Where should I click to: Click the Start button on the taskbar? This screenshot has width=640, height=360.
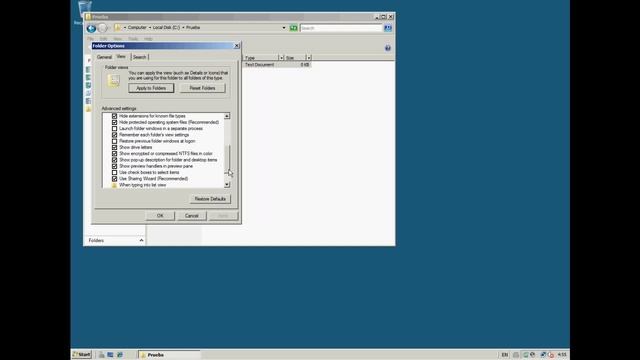click(82, 355)
